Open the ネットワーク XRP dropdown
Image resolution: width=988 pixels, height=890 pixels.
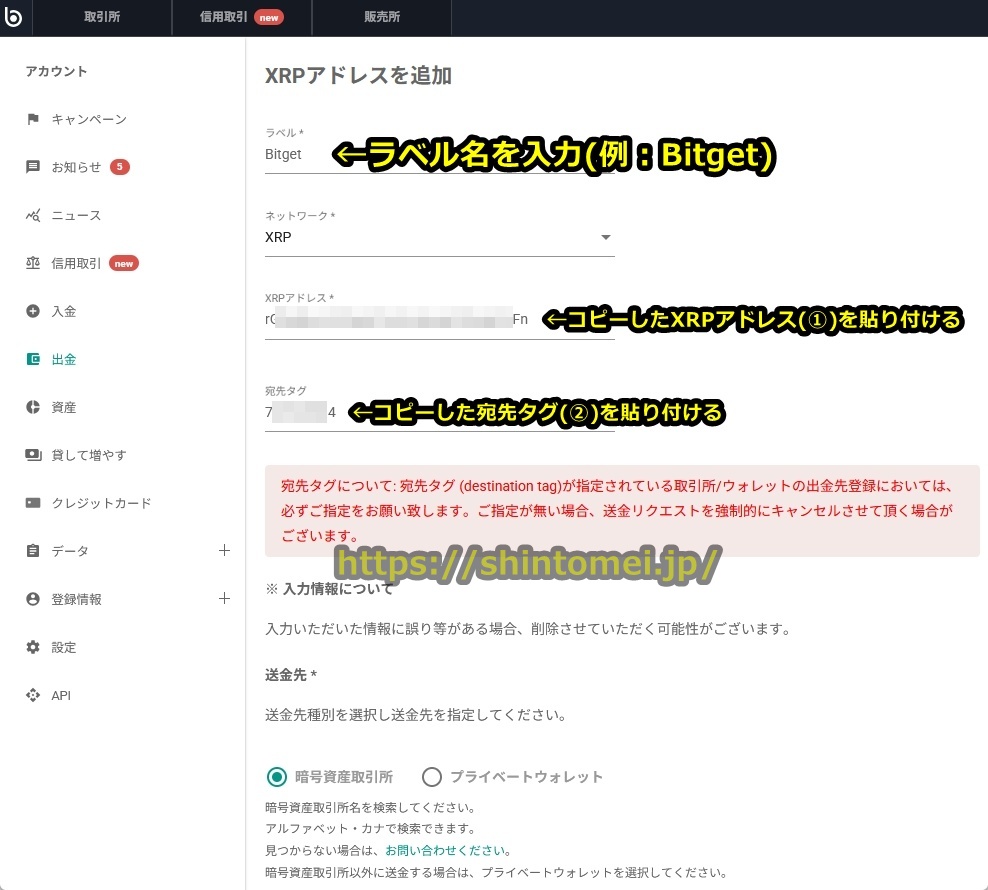pyautogui.click(x=440, y=238)
